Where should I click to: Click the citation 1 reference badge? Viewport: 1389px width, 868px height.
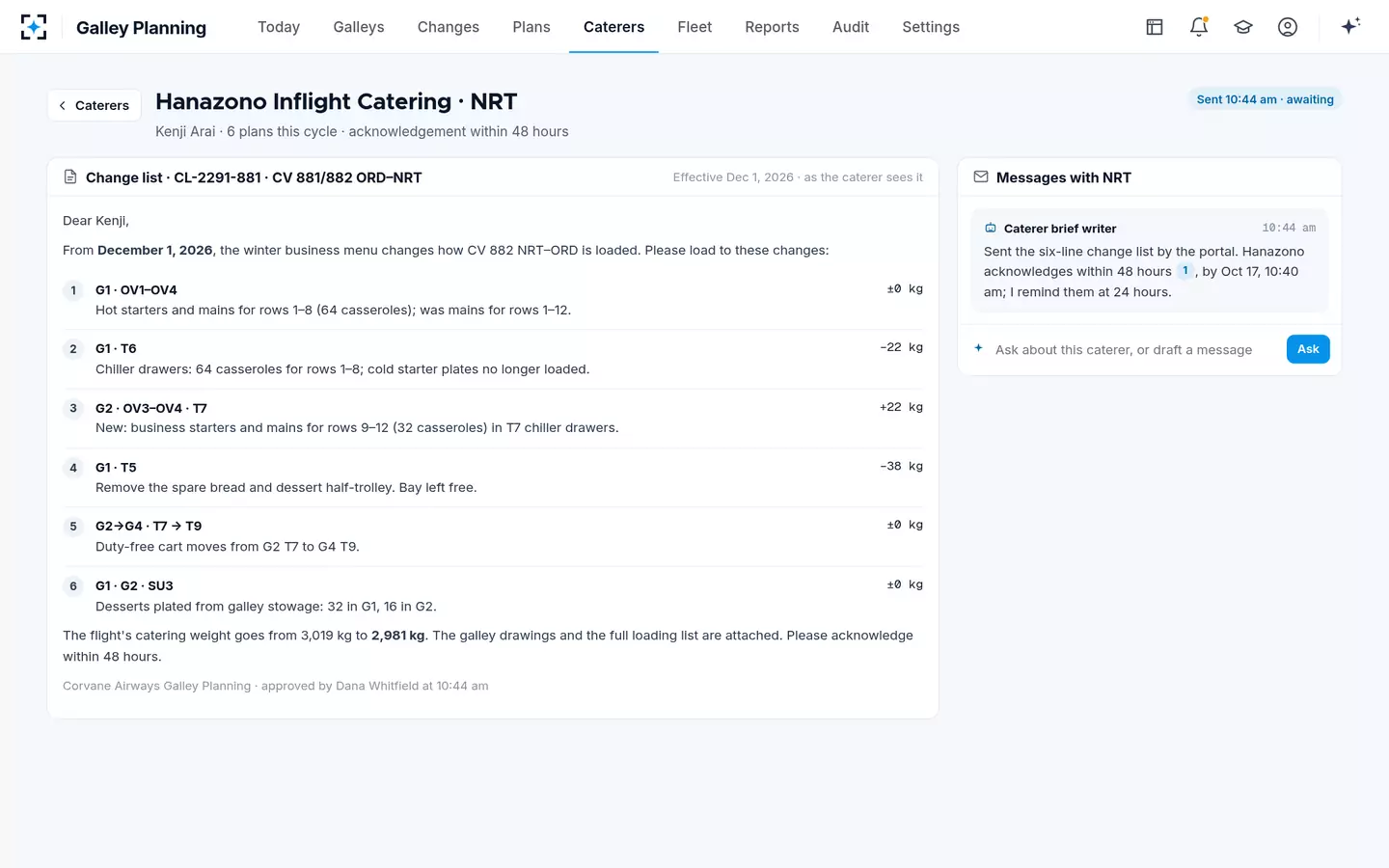pos(1185,271)
